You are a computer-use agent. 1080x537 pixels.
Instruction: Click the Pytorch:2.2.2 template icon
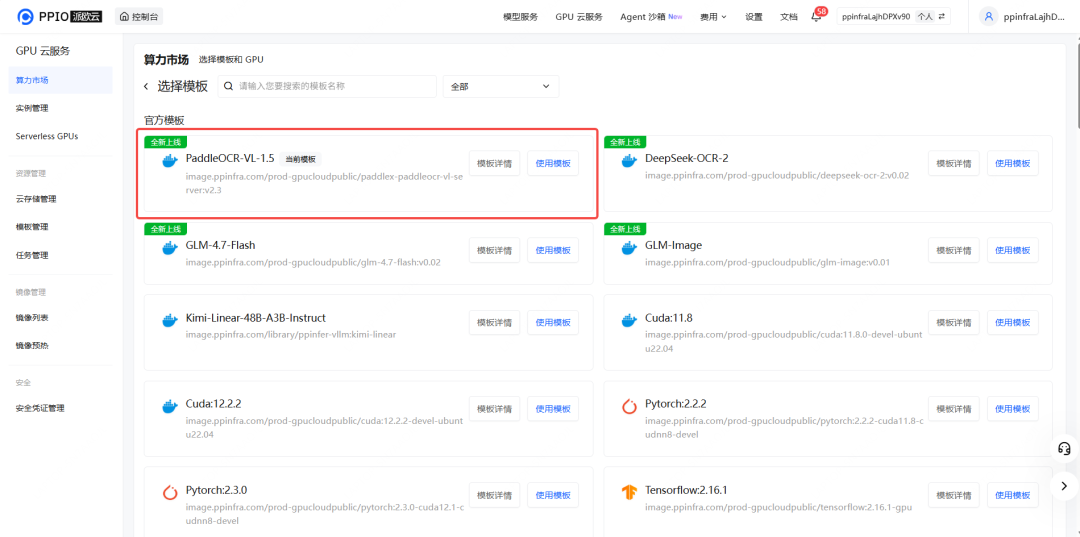tap(629, 406)
